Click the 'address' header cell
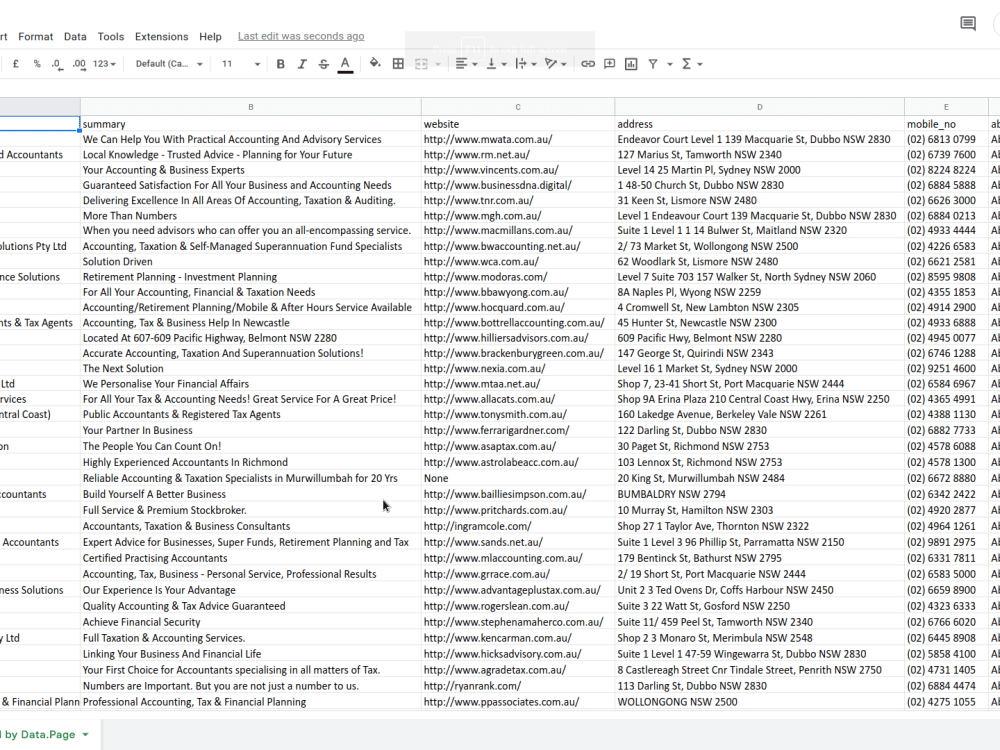Image resolution: width=1000 pixels, height=750 pixels. click(x=760, y=124)
